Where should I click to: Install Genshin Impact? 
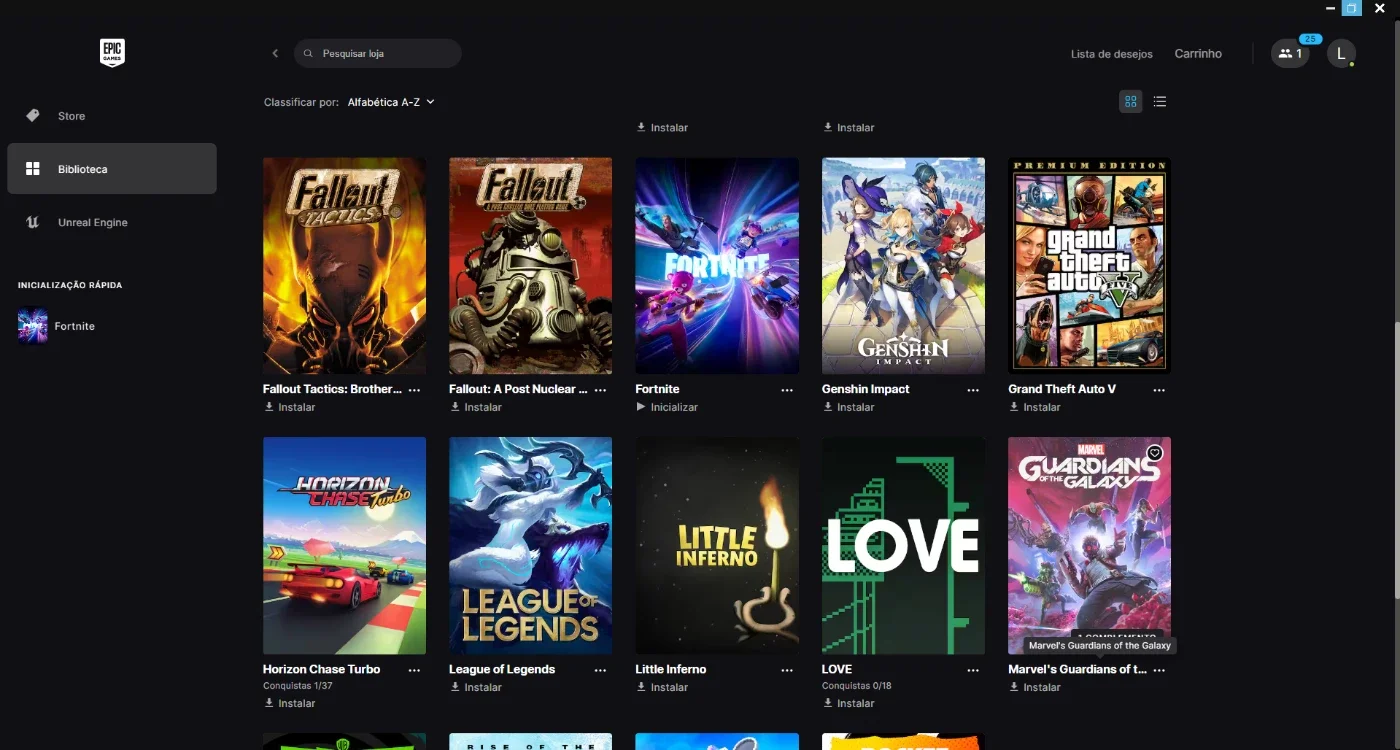pos(848,407)
